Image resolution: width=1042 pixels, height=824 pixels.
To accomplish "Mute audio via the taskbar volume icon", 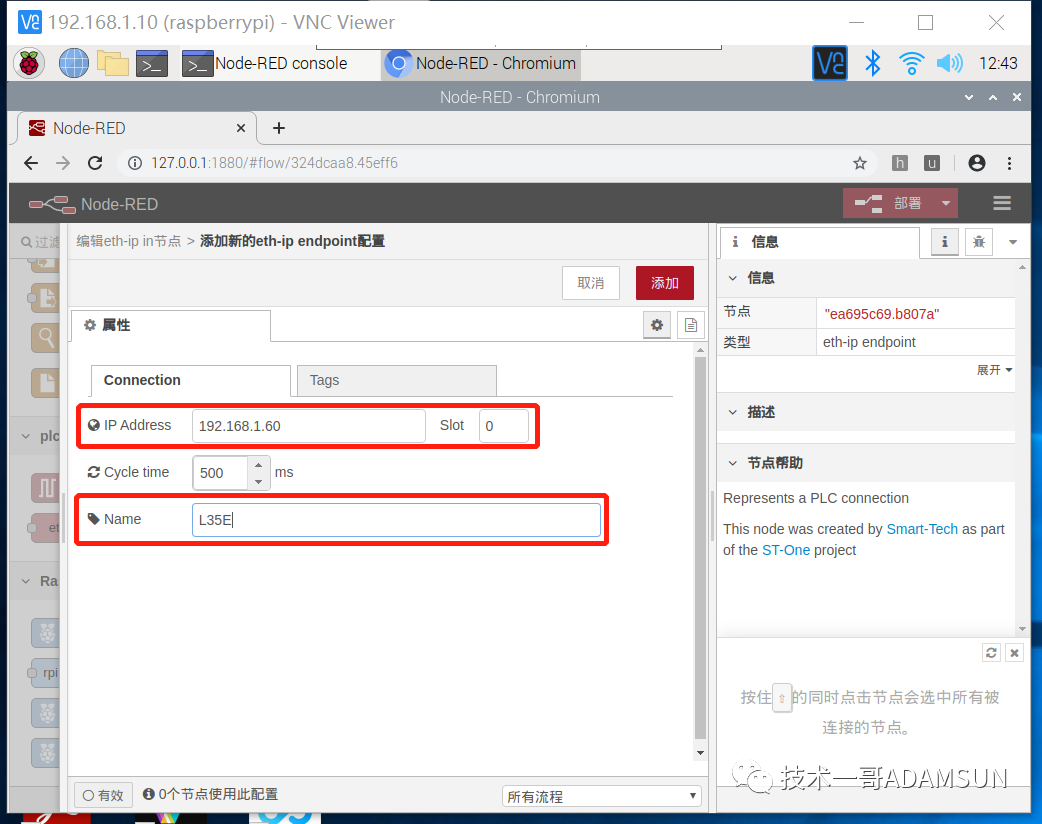I will [949, 63].
